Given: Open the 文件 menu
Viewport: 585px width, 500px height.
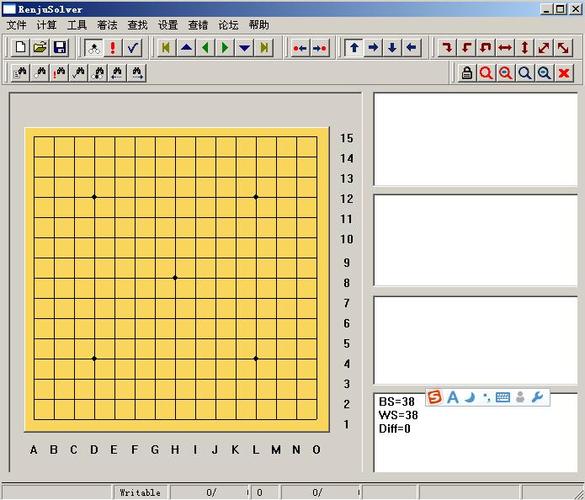Looking at the screenshot, I should [x=16, y=25].
